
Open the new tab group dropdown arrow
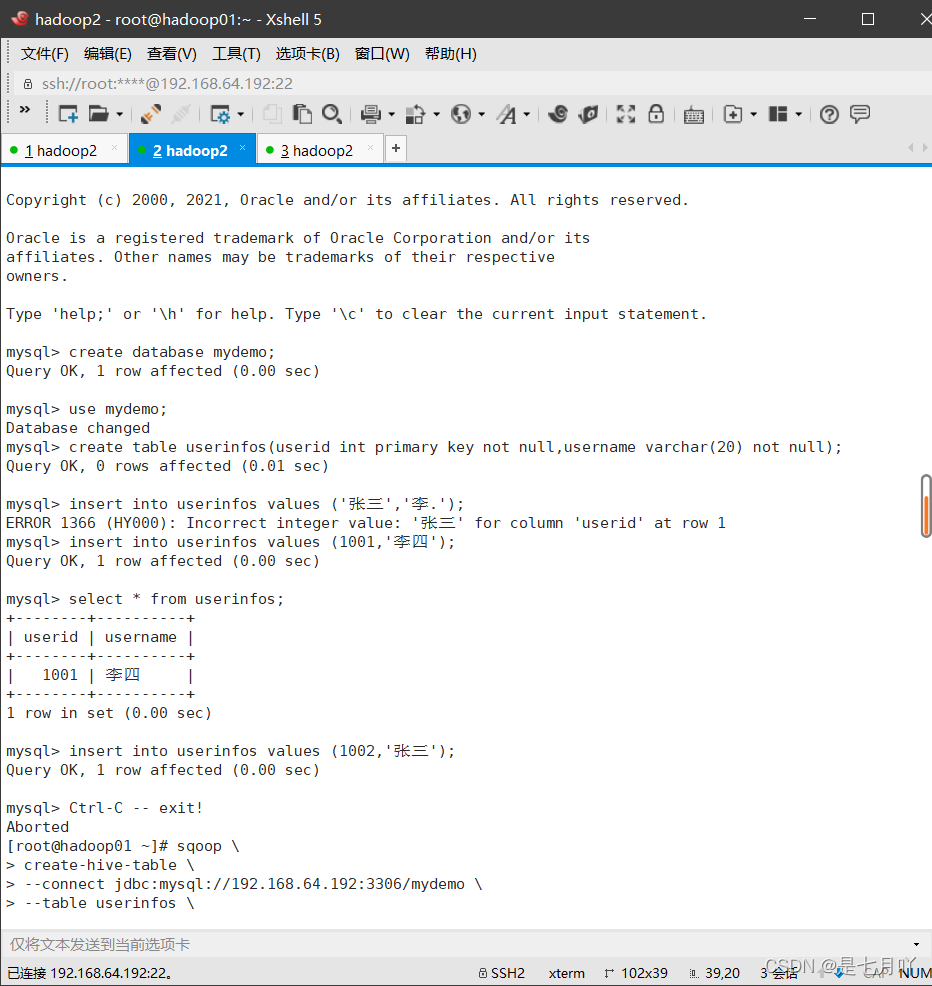753,115
